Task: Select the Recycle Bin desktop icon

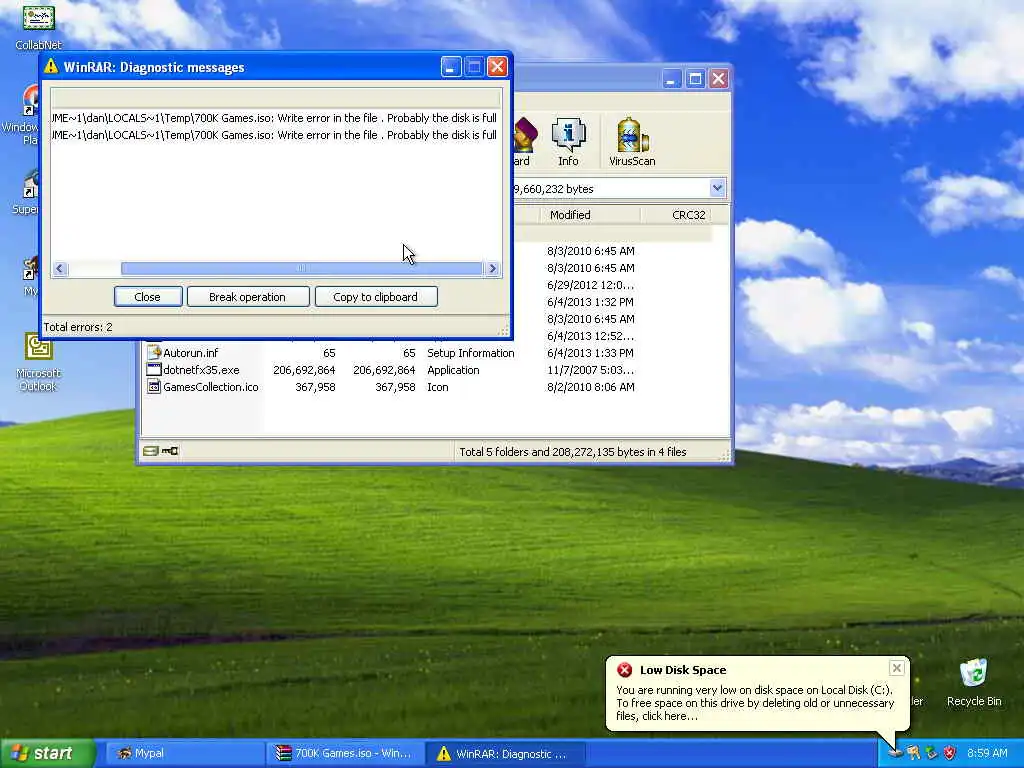Action: click(x=974, y=683)
